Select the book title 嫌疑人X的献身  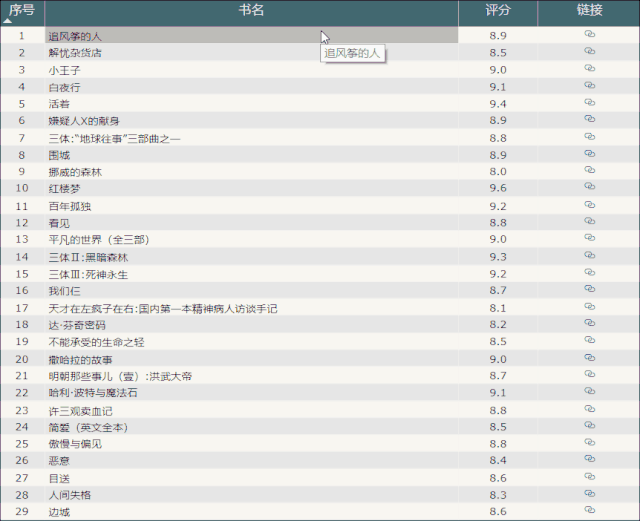[84, 121]
